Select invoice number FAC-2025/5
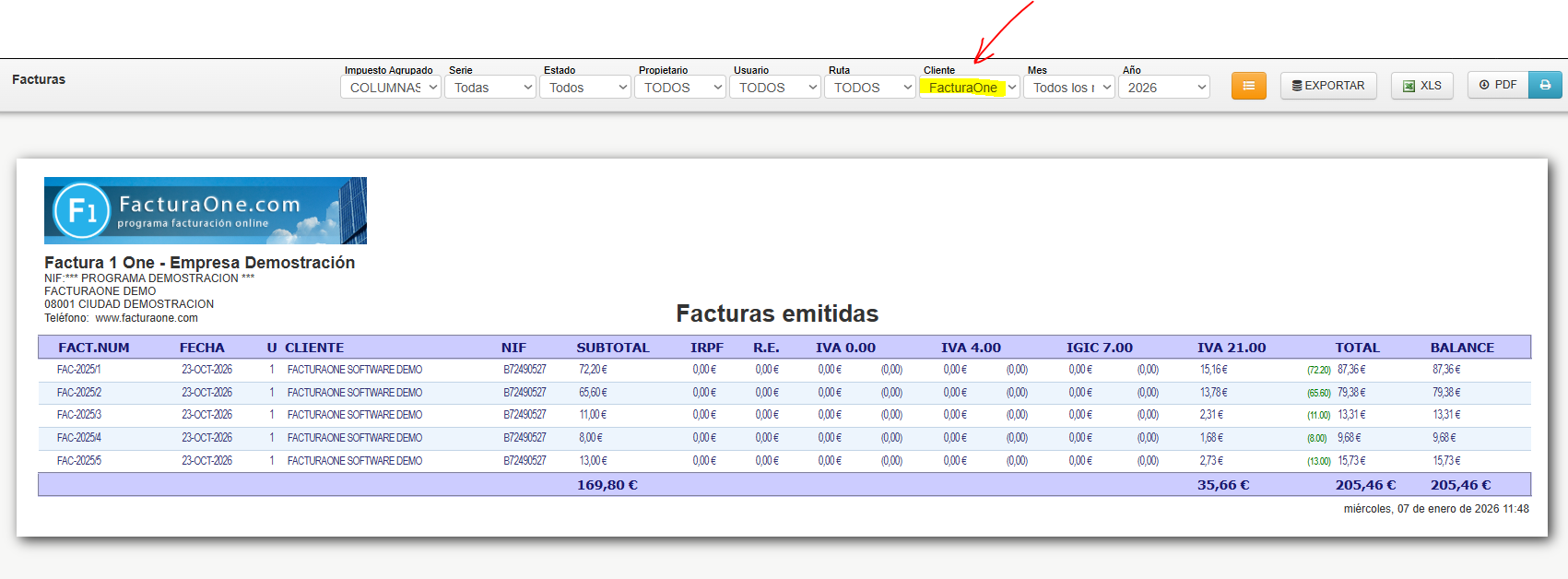Image resolution: width=1568 pixels, height=579 pixels. click(79, 461)
